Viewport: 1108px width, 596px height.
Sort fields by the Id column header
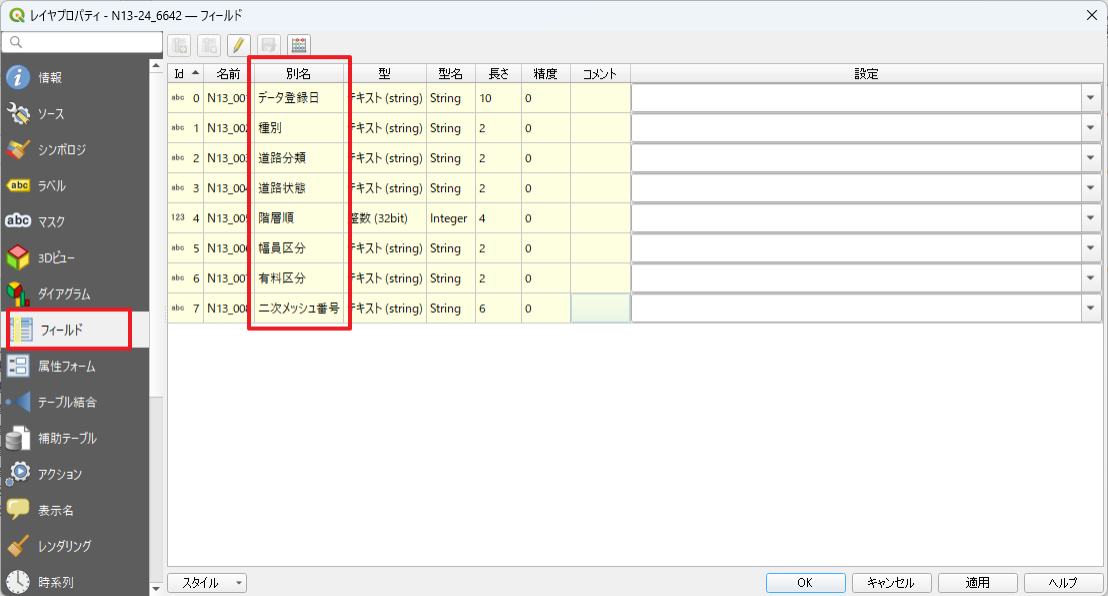coord(185,73)
